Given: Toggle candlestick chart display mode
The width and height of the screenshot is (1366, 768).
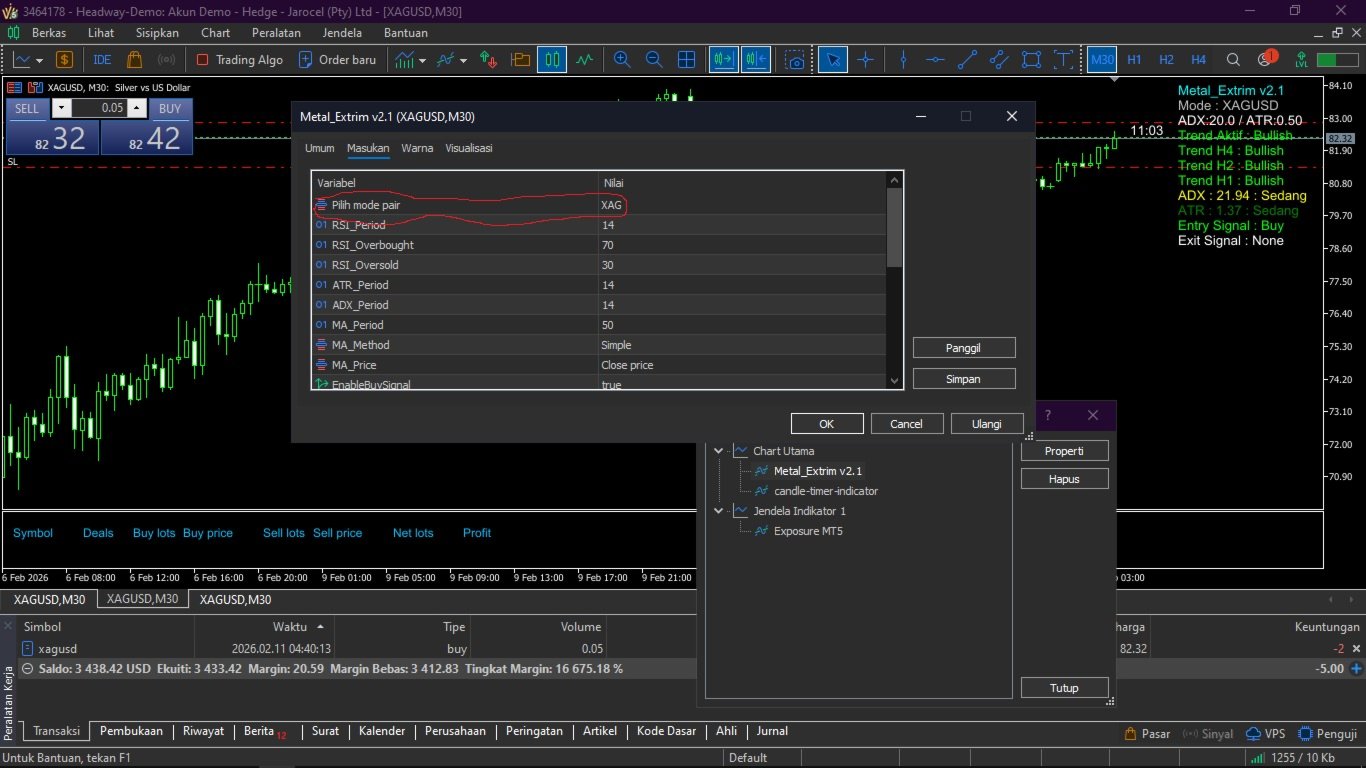Looking at the screenshot, I should click(x=551, y=60).
